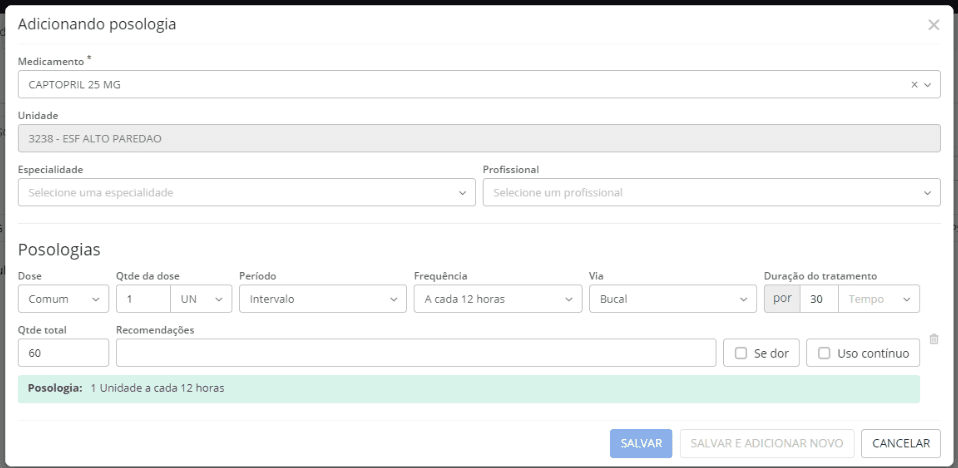
Task: Open the Dose type dropdown showing Comum
Action: point(63,299)
